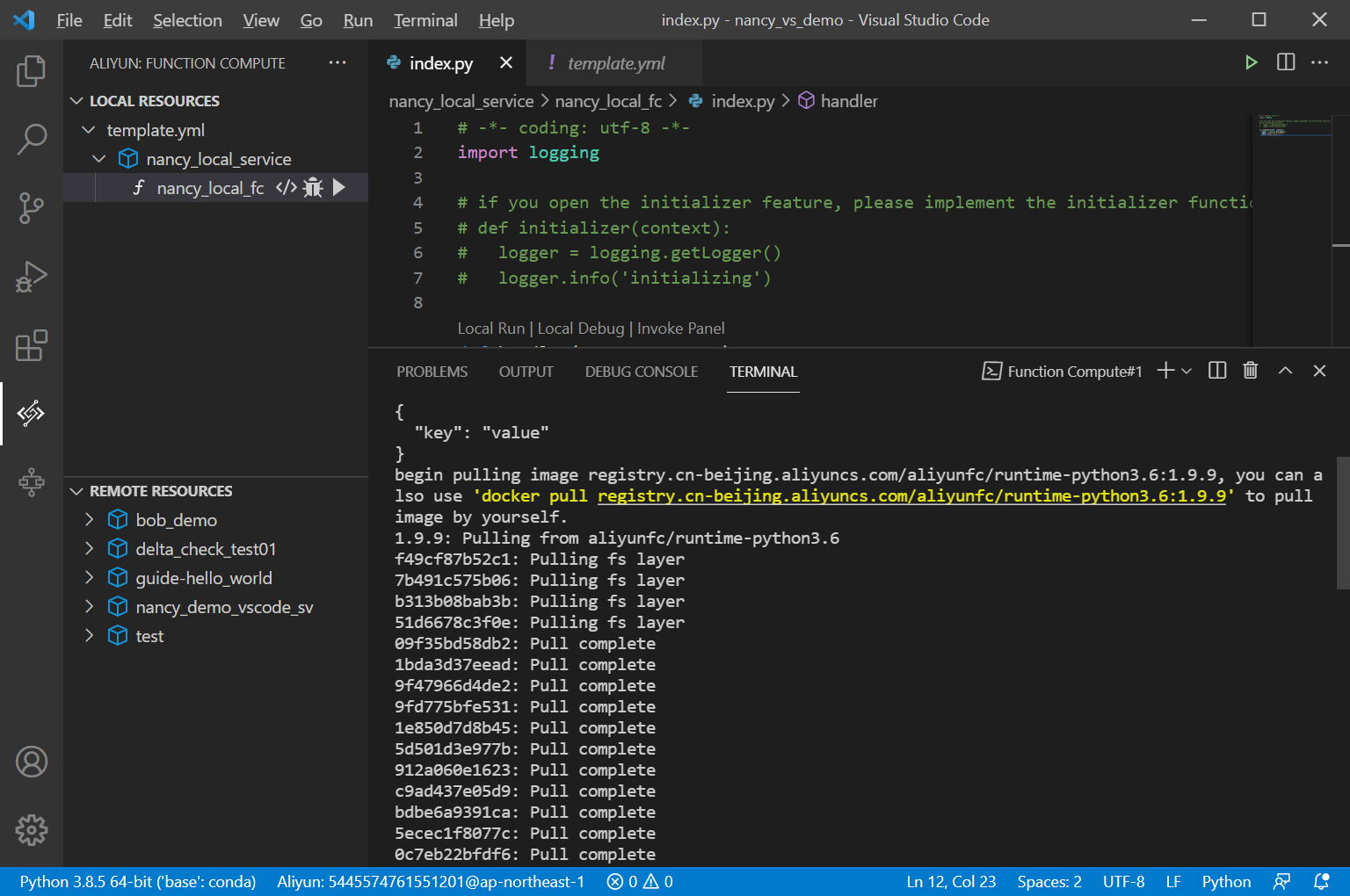The width and height of the screenshot is (1350, 896).
Task: Expand the test service
Action: (89, 636)
